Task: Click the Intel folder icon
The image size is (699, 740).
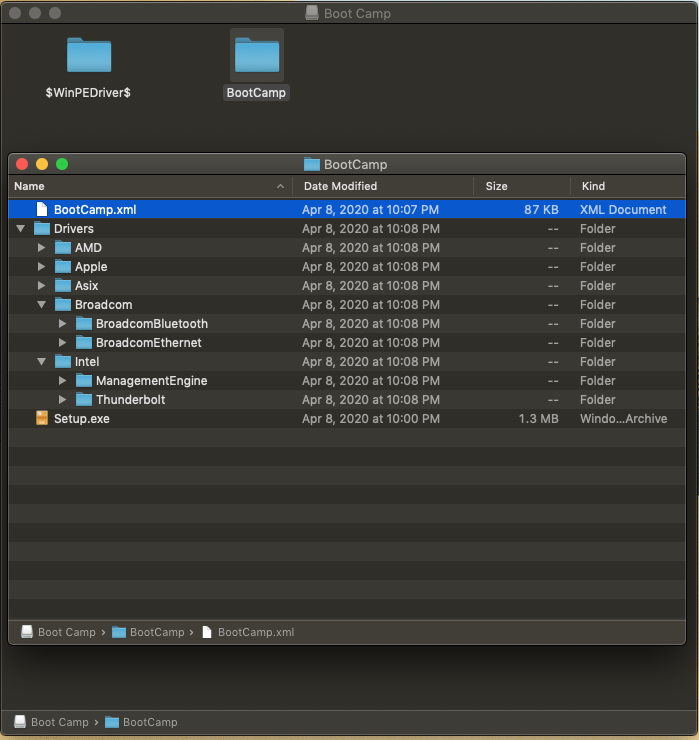Action: click(63, 362)
